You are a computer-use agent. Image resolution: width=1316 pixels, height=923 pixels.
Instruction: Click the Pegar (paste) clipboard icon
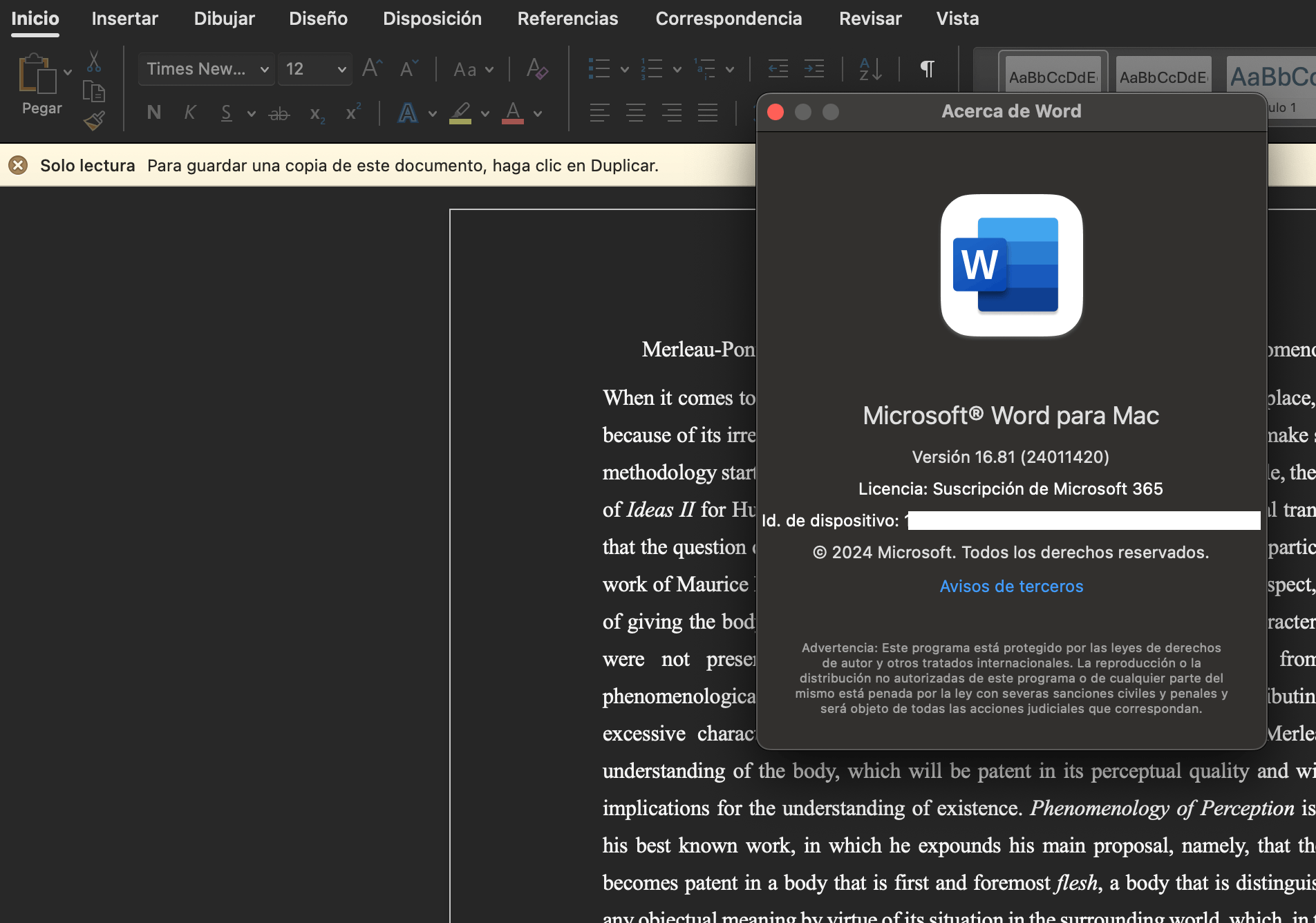point(37,74)
